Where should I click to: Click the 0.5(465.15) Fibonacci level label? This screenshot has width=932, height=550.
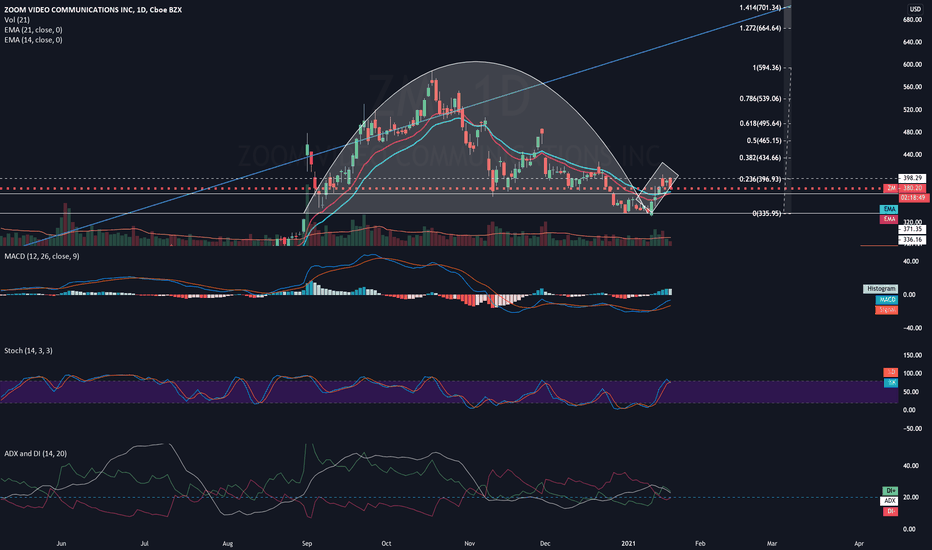point(764,141)
